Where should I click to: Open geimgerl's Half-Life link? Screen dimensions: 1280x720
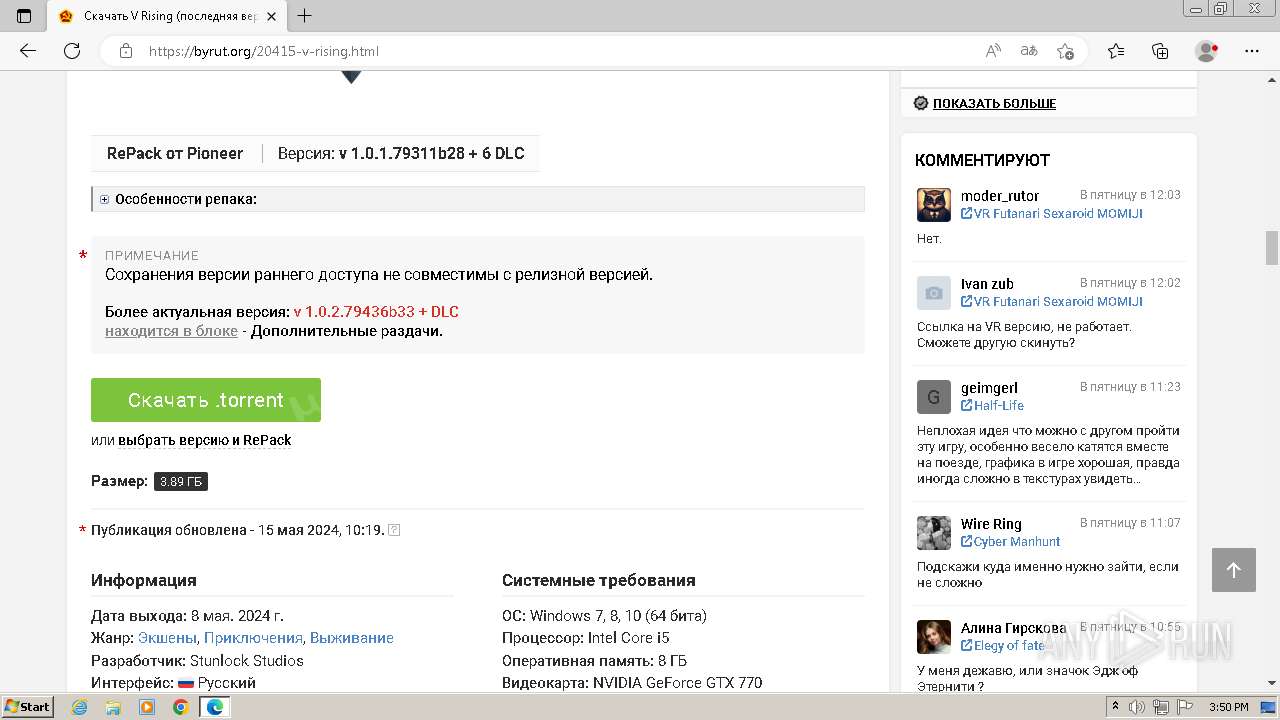999,406
